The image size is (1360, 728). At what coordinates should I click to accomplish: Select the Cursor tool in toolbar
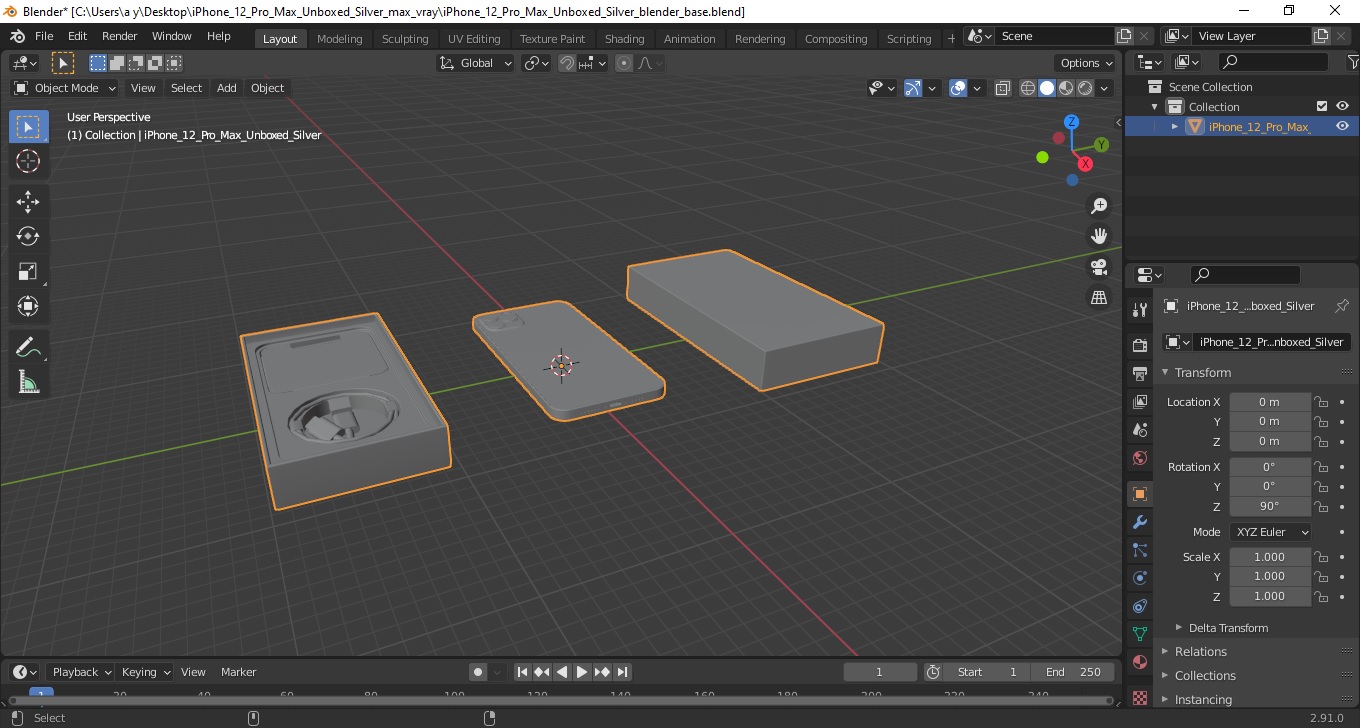pos(28,161)
